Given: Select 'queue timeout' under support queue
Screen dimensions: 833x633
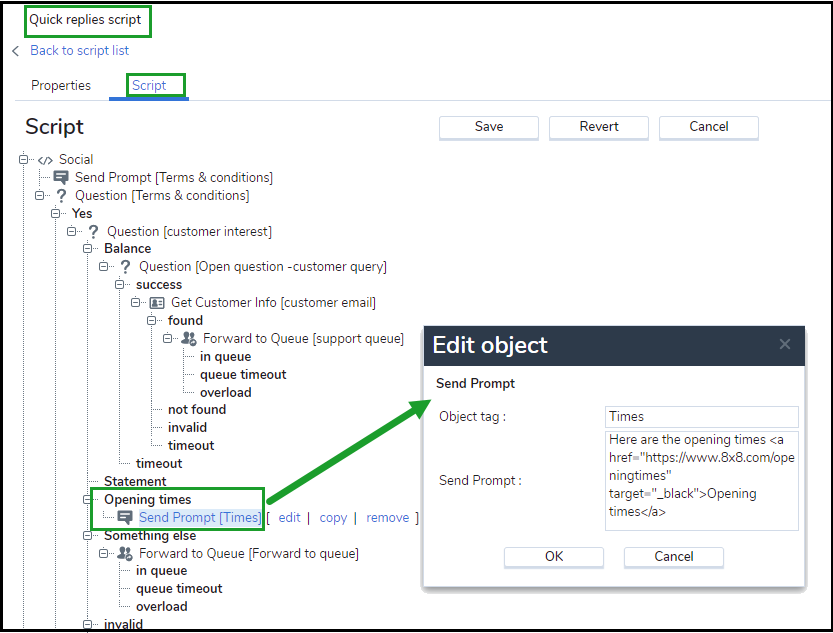Looking at the screenshot, I should pyautogui.click(x=243, y=375).
